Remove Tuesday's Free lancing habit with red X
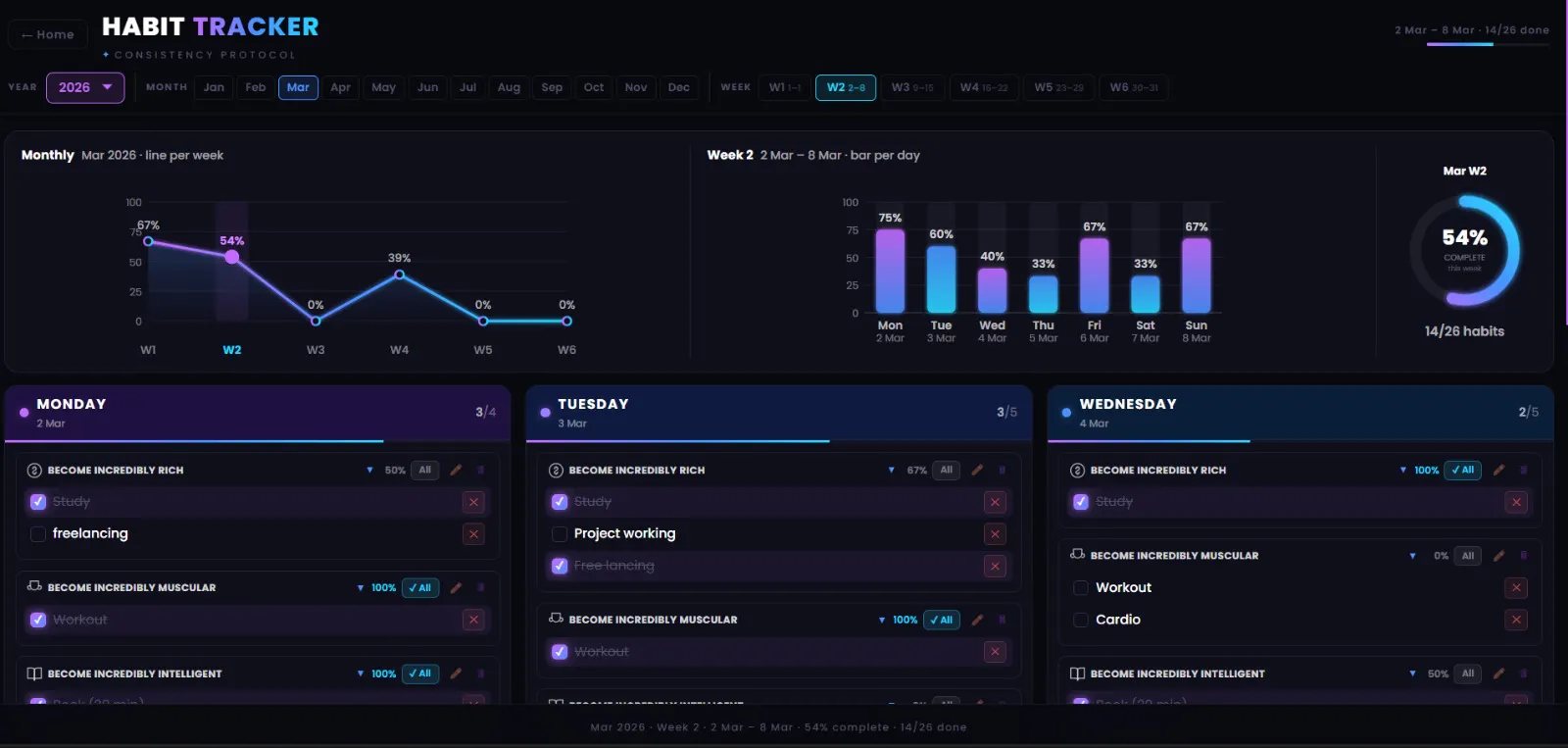1568x748 pixels. pyautogui.click(x=995, y=566)
